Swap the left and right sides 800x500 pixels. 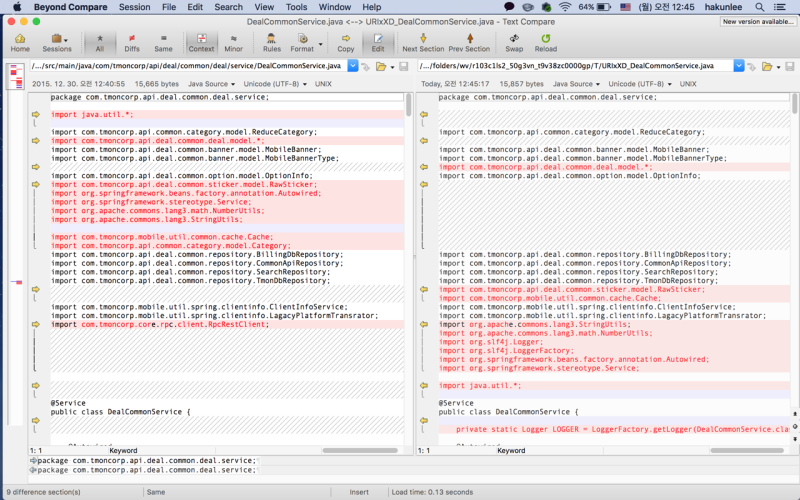514,43
